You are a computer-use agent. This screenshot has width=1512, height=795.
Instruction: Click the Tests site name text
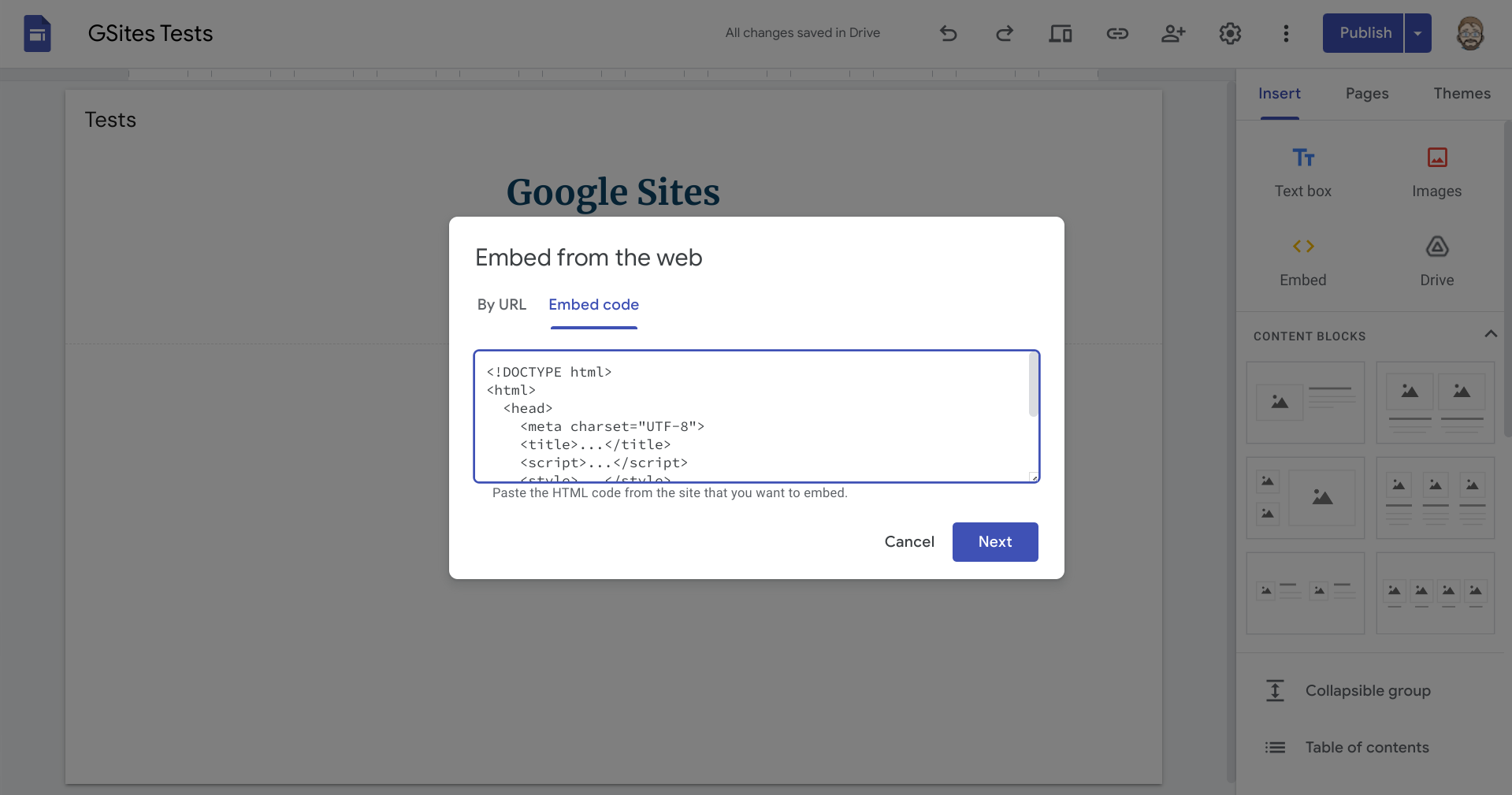tap(110, 120)
